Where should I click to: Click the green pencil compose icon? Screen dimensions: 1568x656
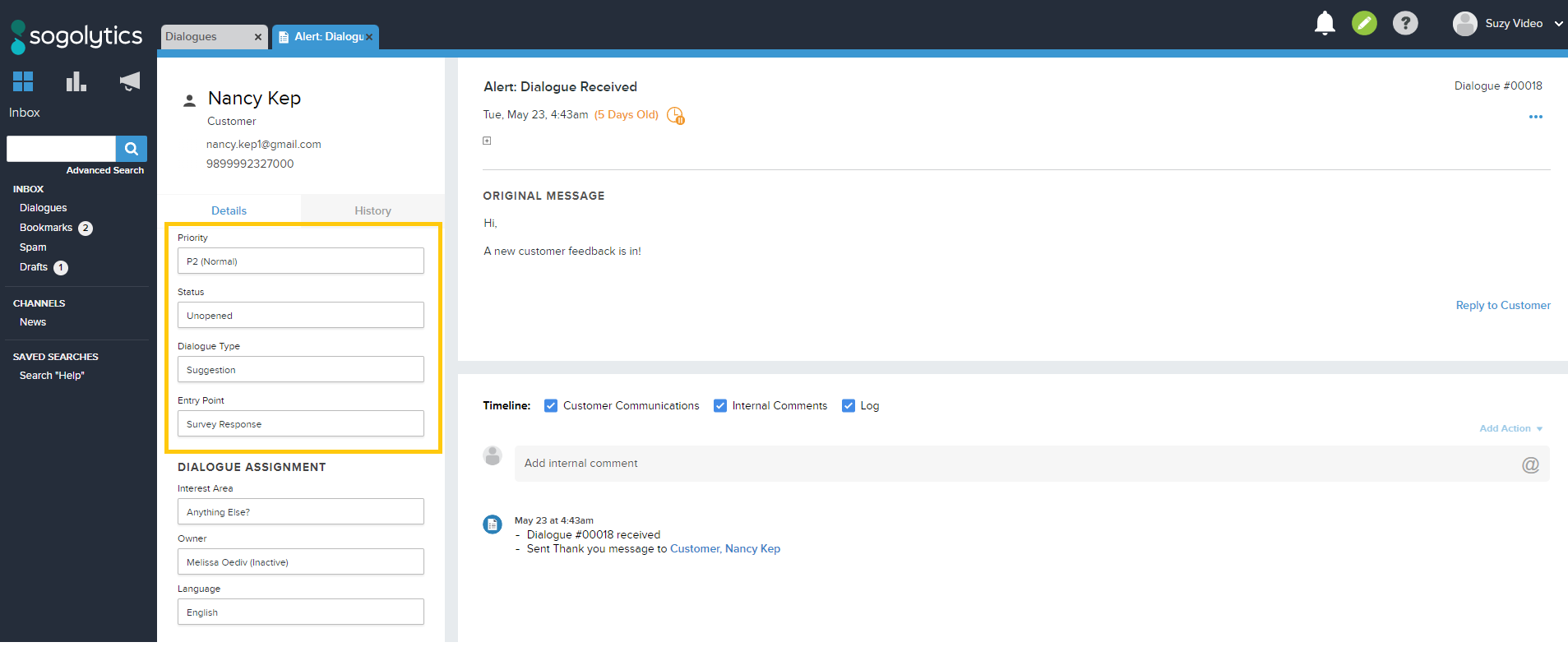click(x=1364, y=23)
